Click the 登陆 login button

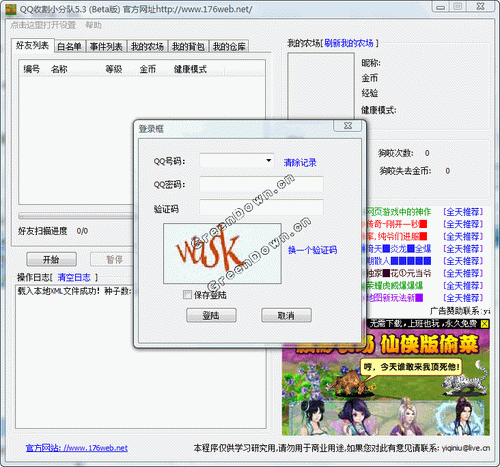[211, 315]
